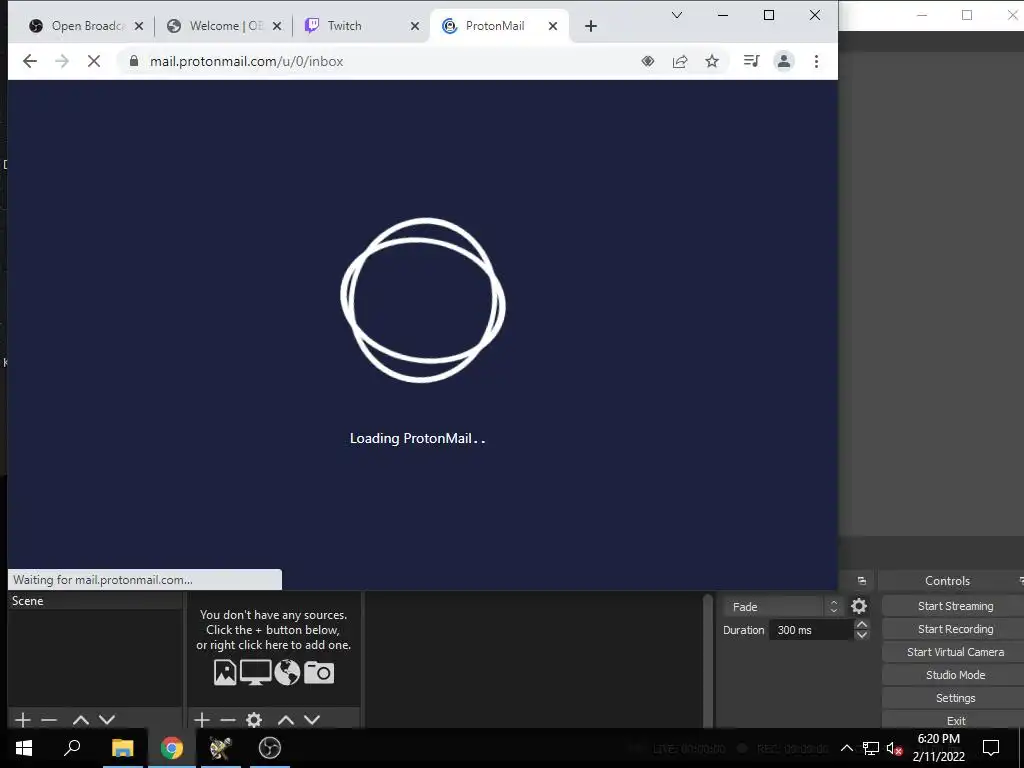Open the Fade transition dropdown
The image size is (1024, 768).
pyautogui.click(x=782, y=607)
